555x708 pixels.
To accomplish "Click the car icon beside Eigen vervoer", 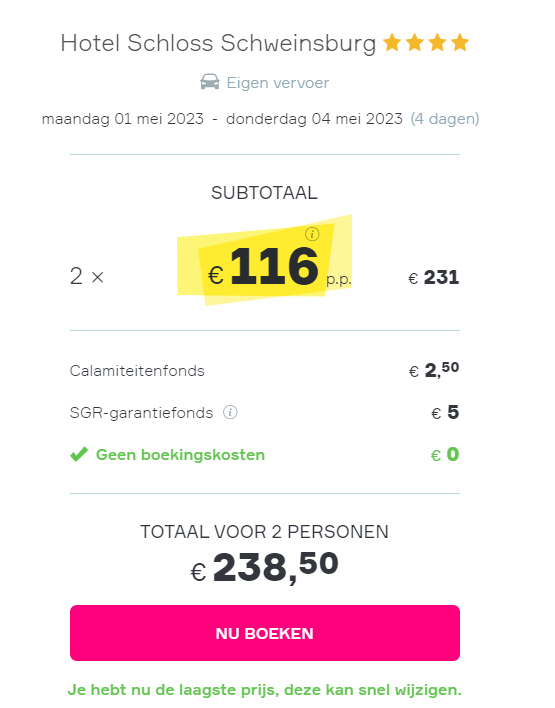I will point(210,82).
